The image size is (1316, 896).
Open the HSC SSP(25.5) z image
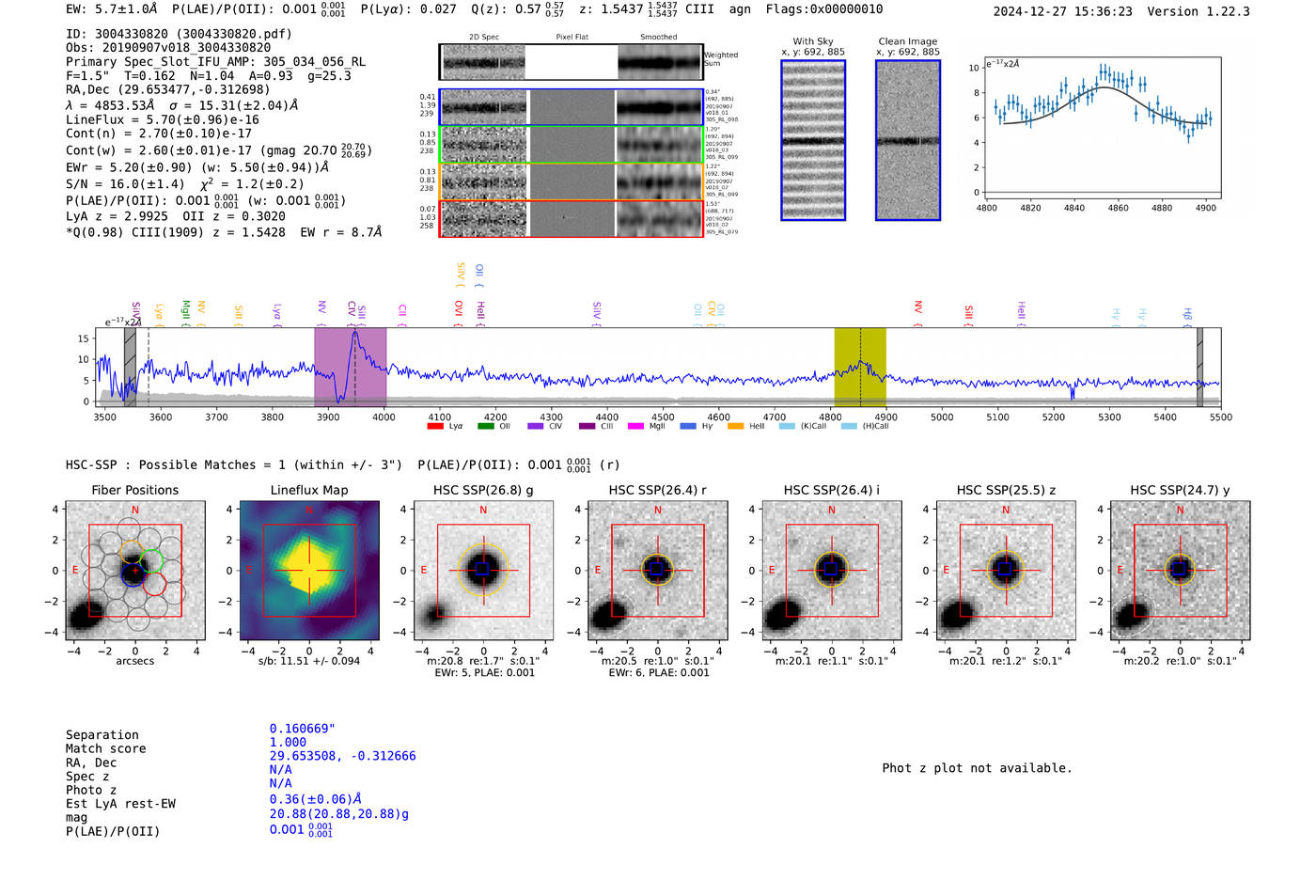click(x=1006, y=573)
